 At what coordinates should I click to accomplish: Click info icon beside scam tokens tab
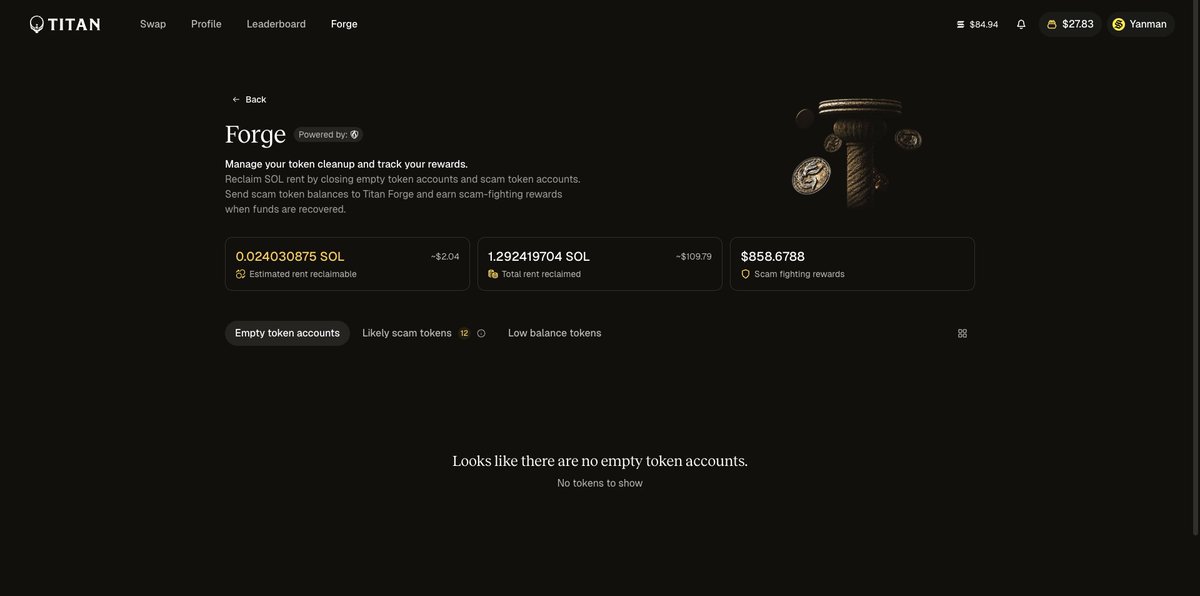point(481,333)
